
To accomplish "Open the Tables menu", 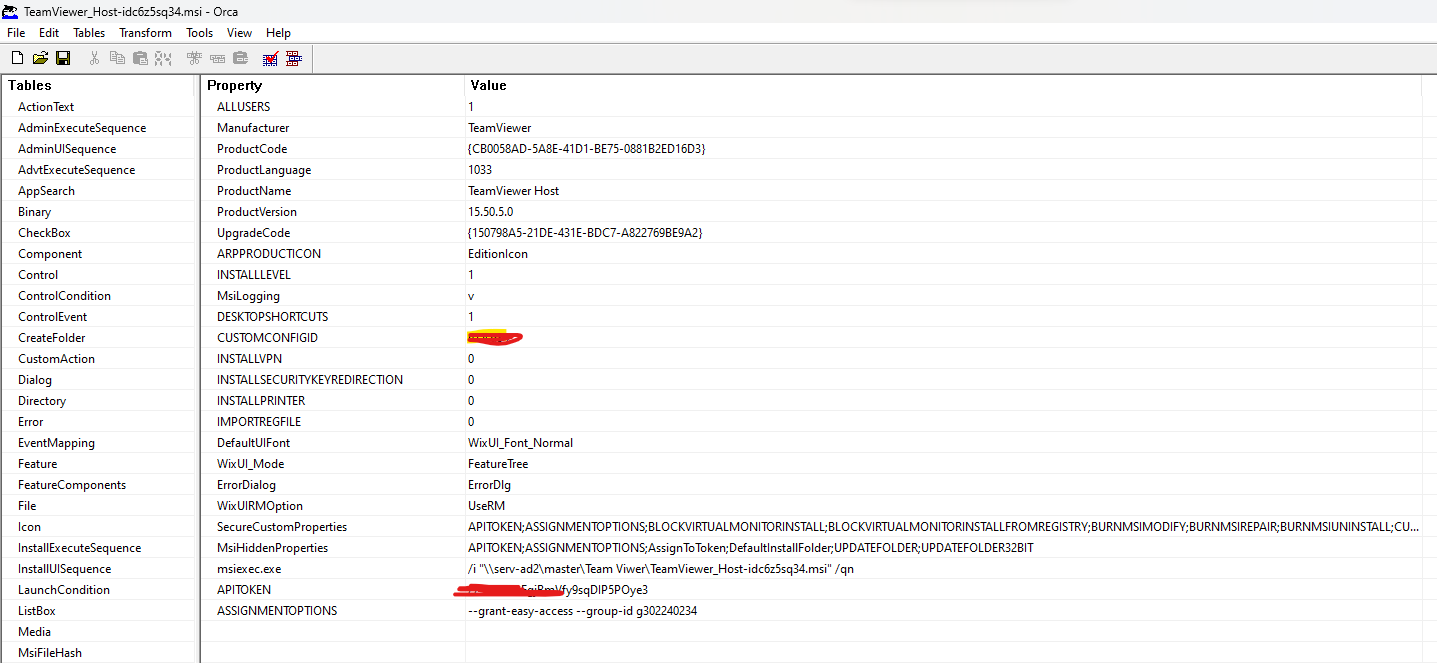I will [89, 32].
